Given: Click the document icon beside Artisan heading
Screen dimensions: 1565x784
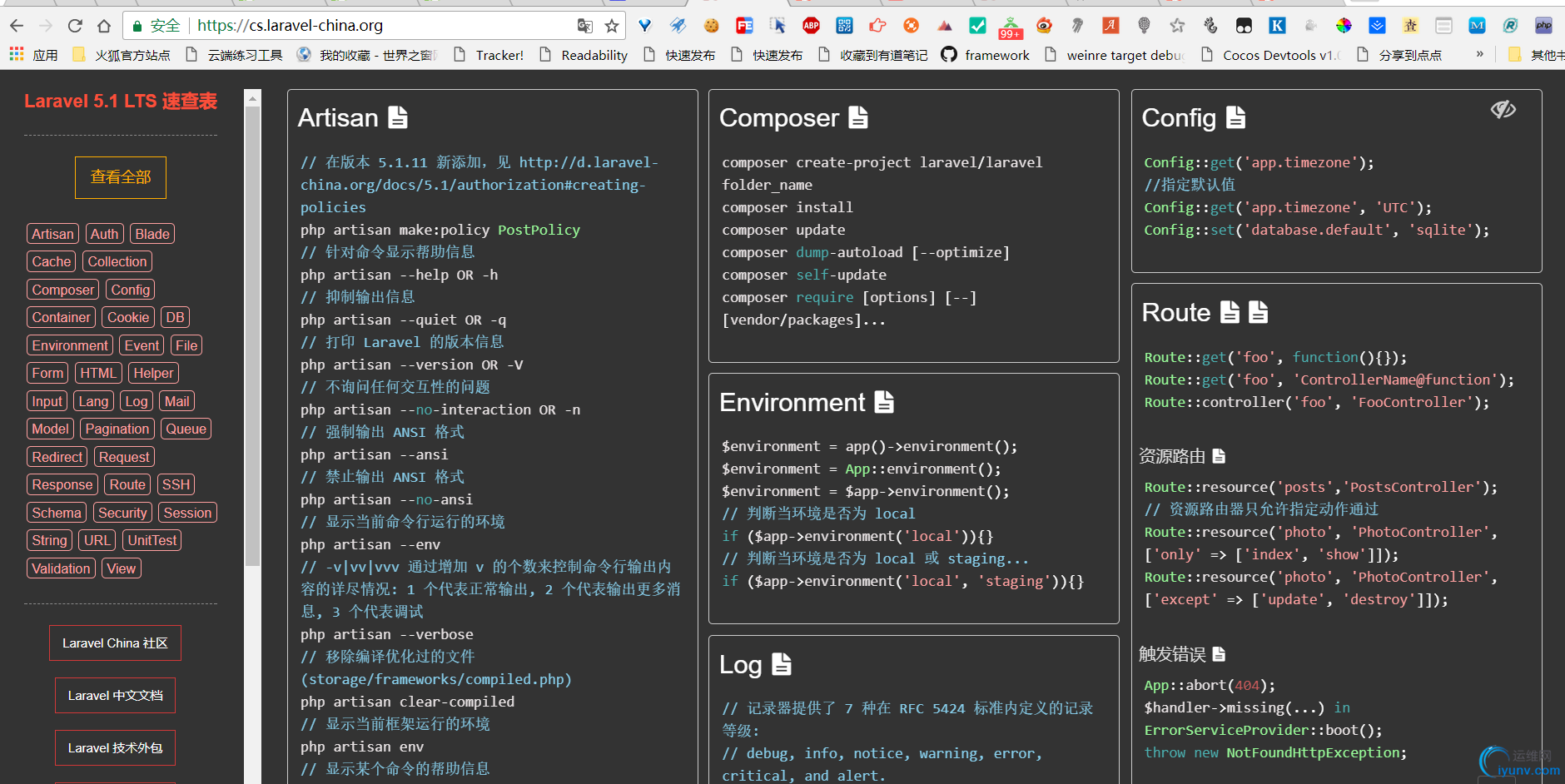Looking at the screenshot, I should pyautogui.click(x=399, y=117).
